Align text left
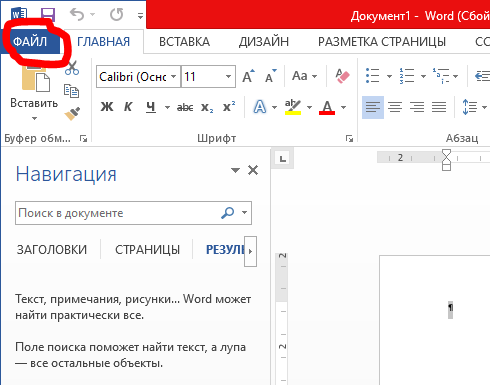 point(373,107)
